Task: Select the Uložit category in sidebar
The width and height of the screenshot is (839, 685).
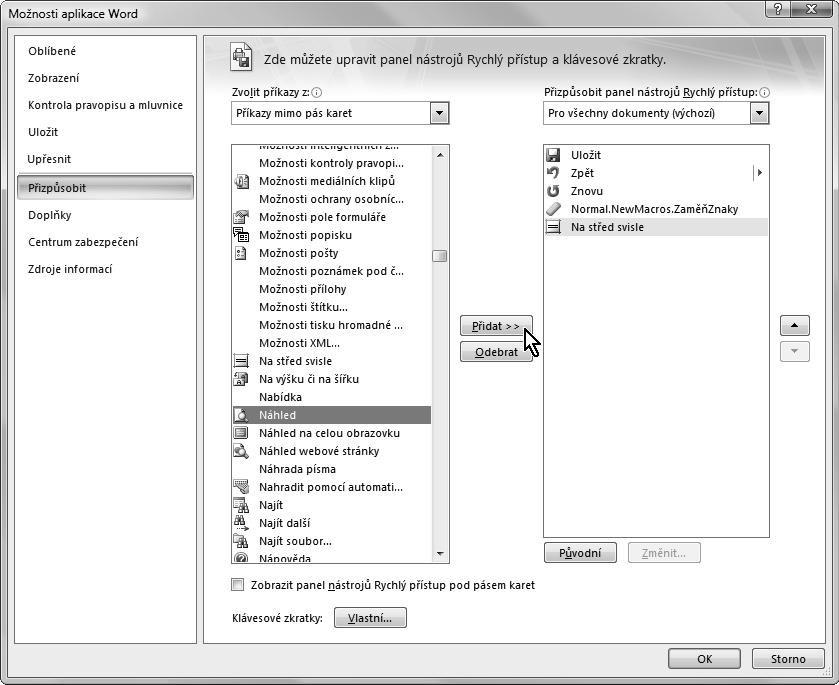Action: (x=43, y=132)
